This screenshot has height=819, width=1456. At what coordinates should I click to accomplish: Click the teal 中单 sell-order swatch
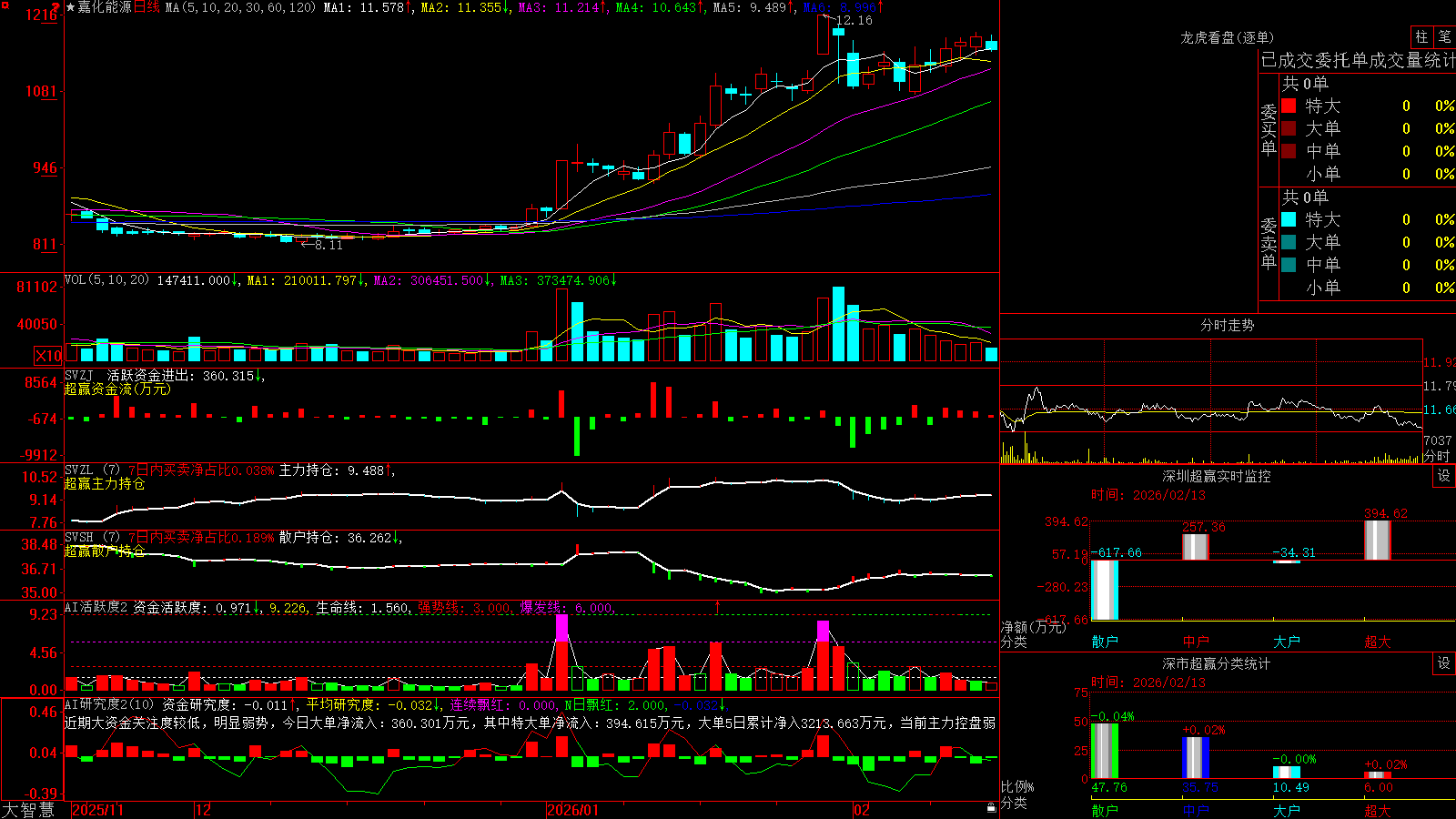pyautogui.click(x=1289, y=264)
